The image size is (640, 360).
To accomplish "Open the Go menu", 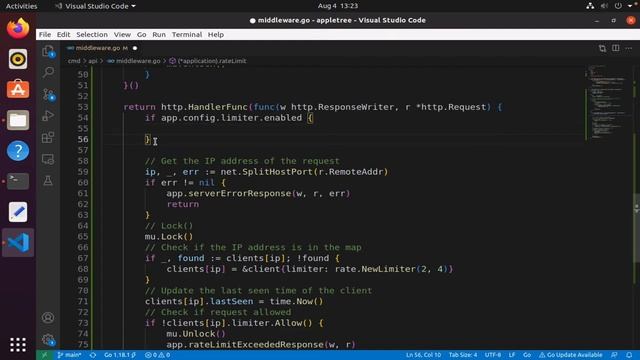I will 142,35.
